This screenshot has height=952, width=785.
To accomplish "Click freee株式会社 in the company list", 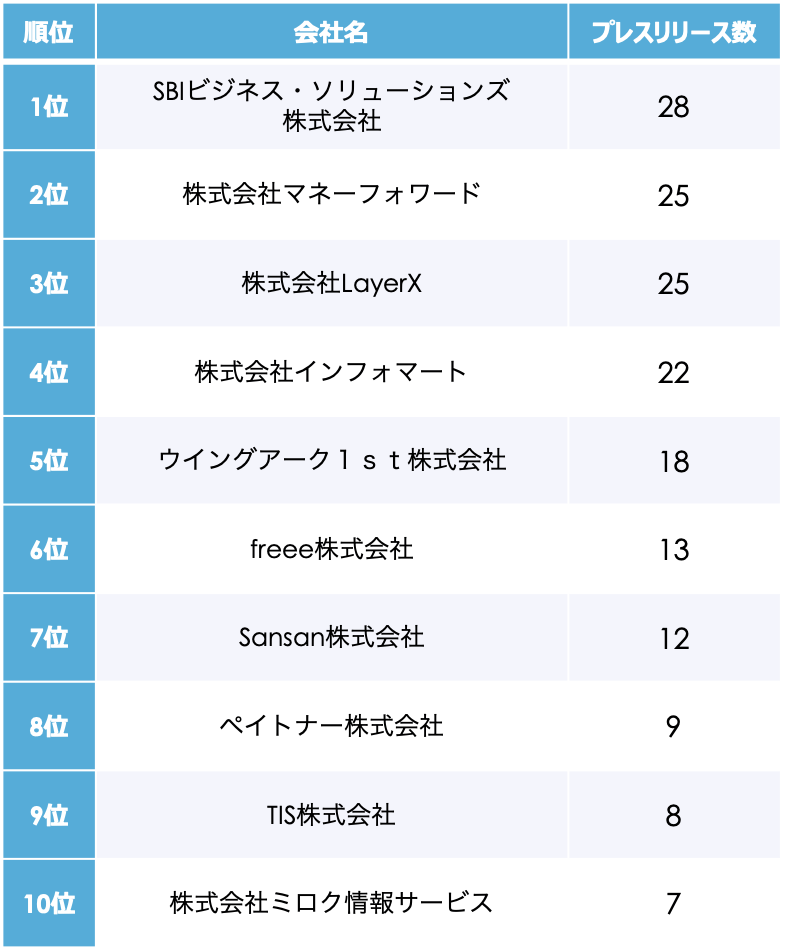I will click(x=331, y=549).
